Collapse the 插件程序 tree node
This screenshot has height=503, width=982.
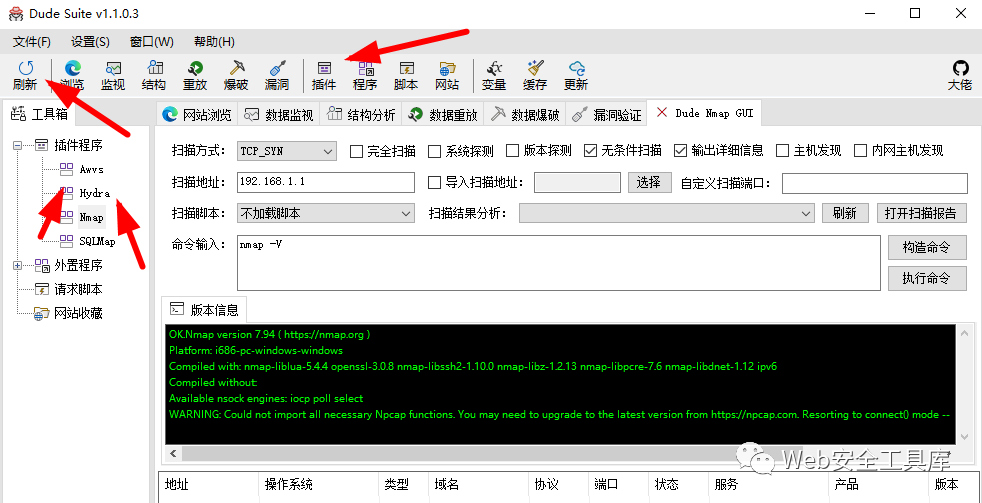tap(17, 145)
